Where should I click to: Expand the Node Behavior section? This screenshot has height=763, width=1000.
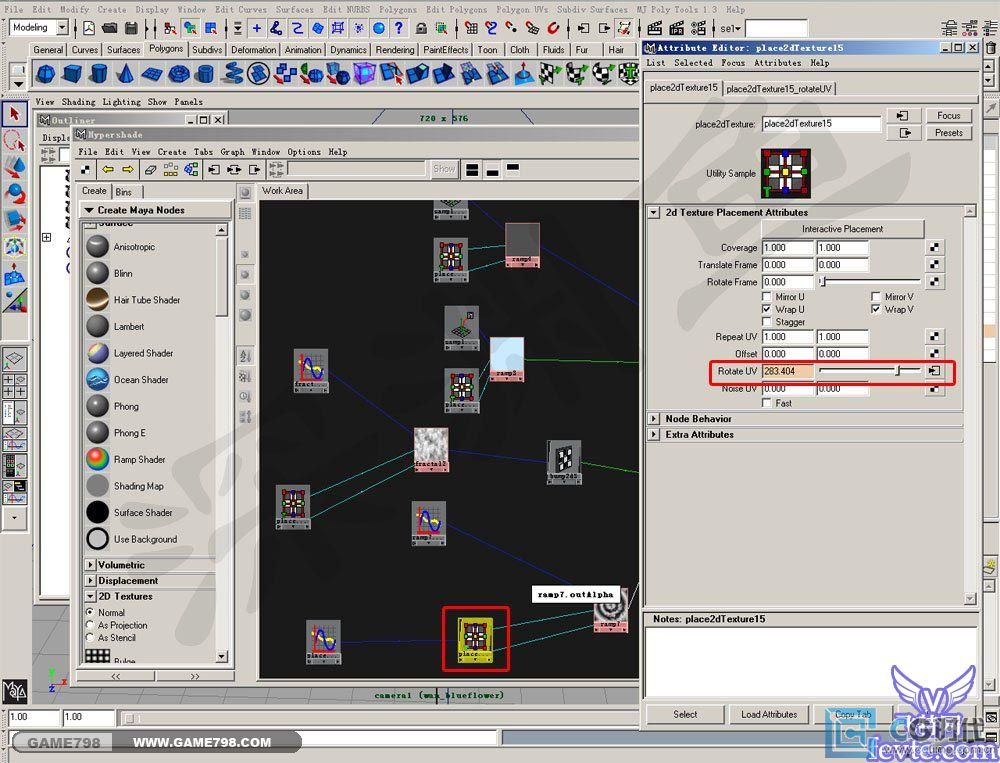[x=654, y=419]
